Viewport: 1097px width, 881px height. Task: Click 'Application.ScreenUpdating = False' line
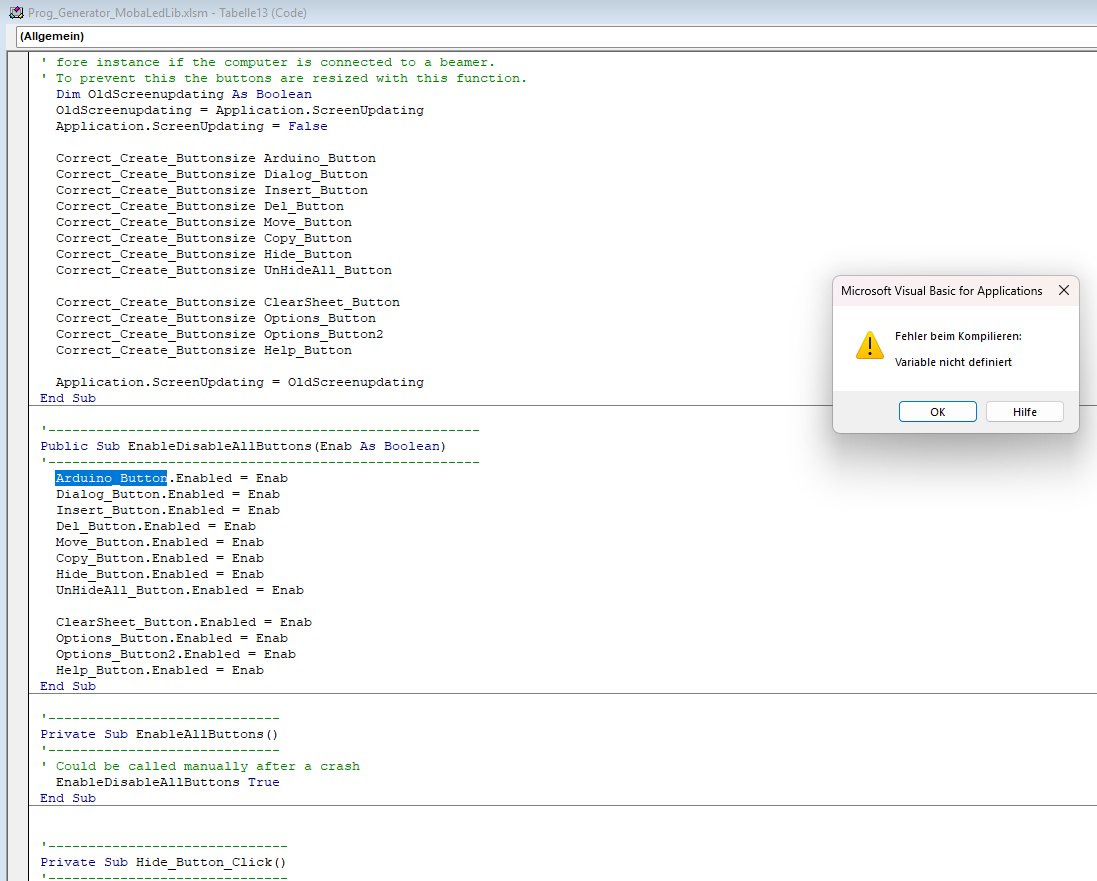point(191,126)
